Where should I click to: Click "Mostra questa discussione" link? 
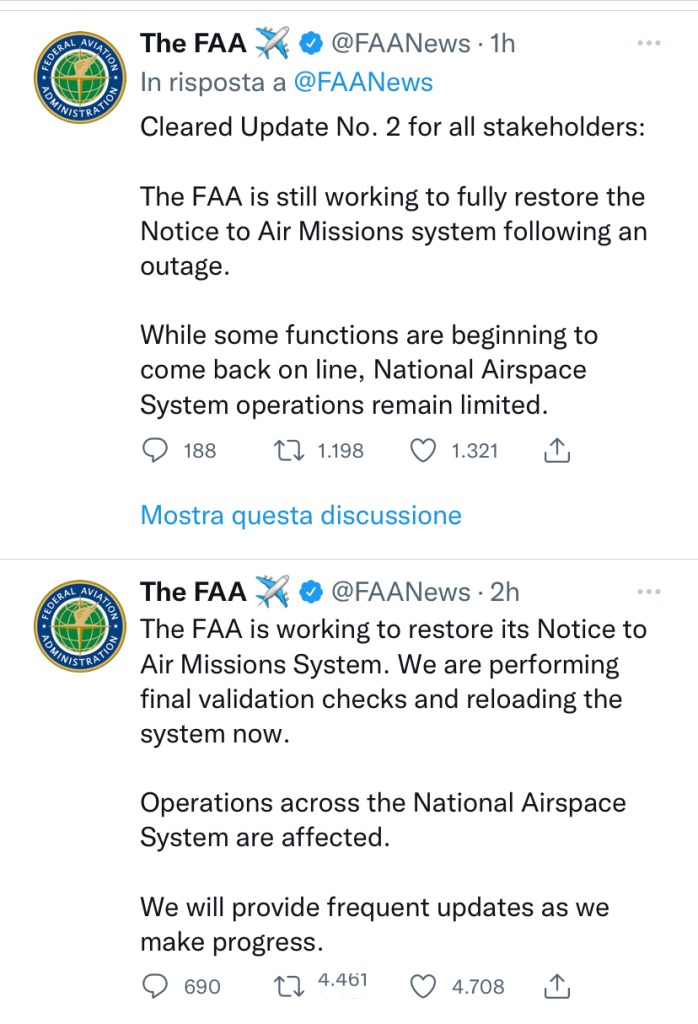tap(301, 515)
